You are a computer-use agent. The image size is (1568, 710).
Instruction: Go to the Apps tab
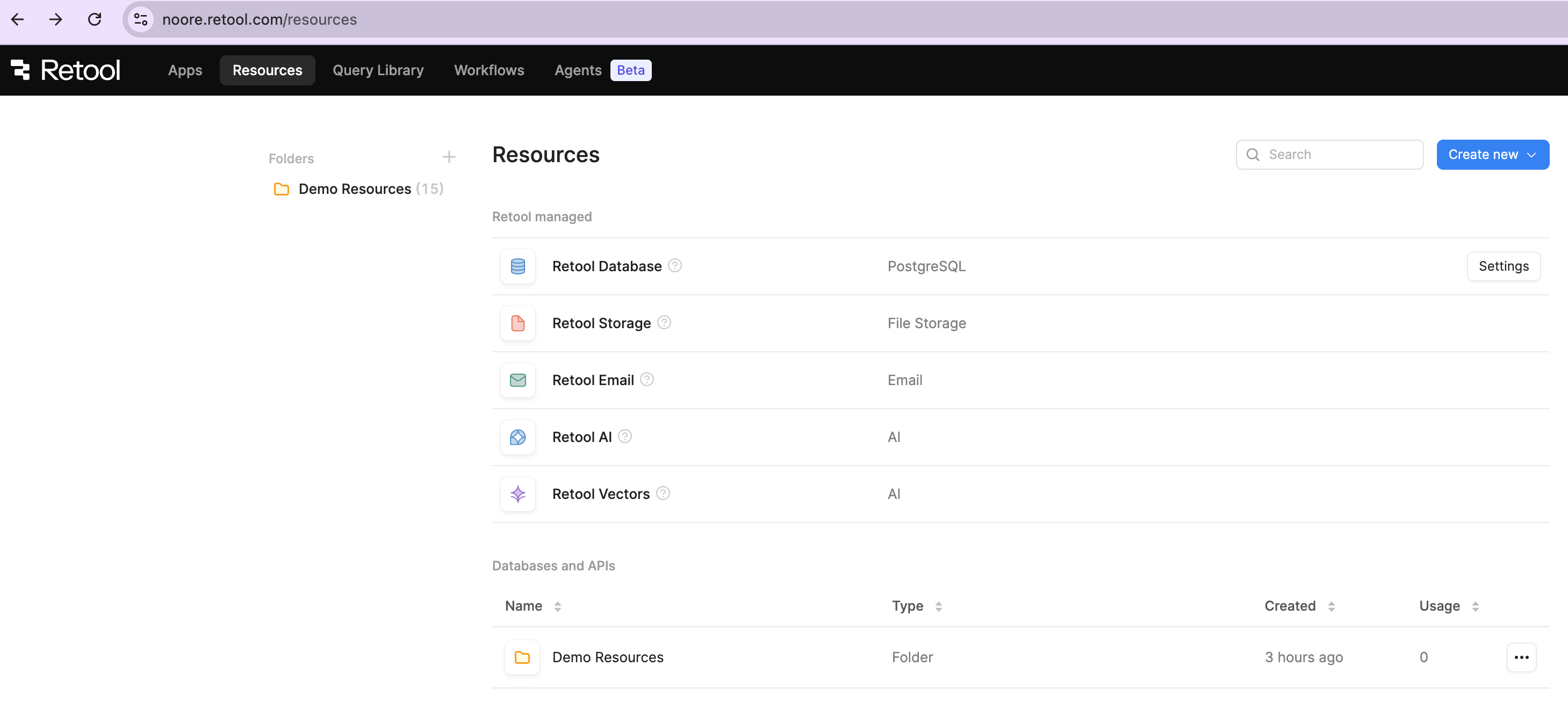tap(185, 70)
